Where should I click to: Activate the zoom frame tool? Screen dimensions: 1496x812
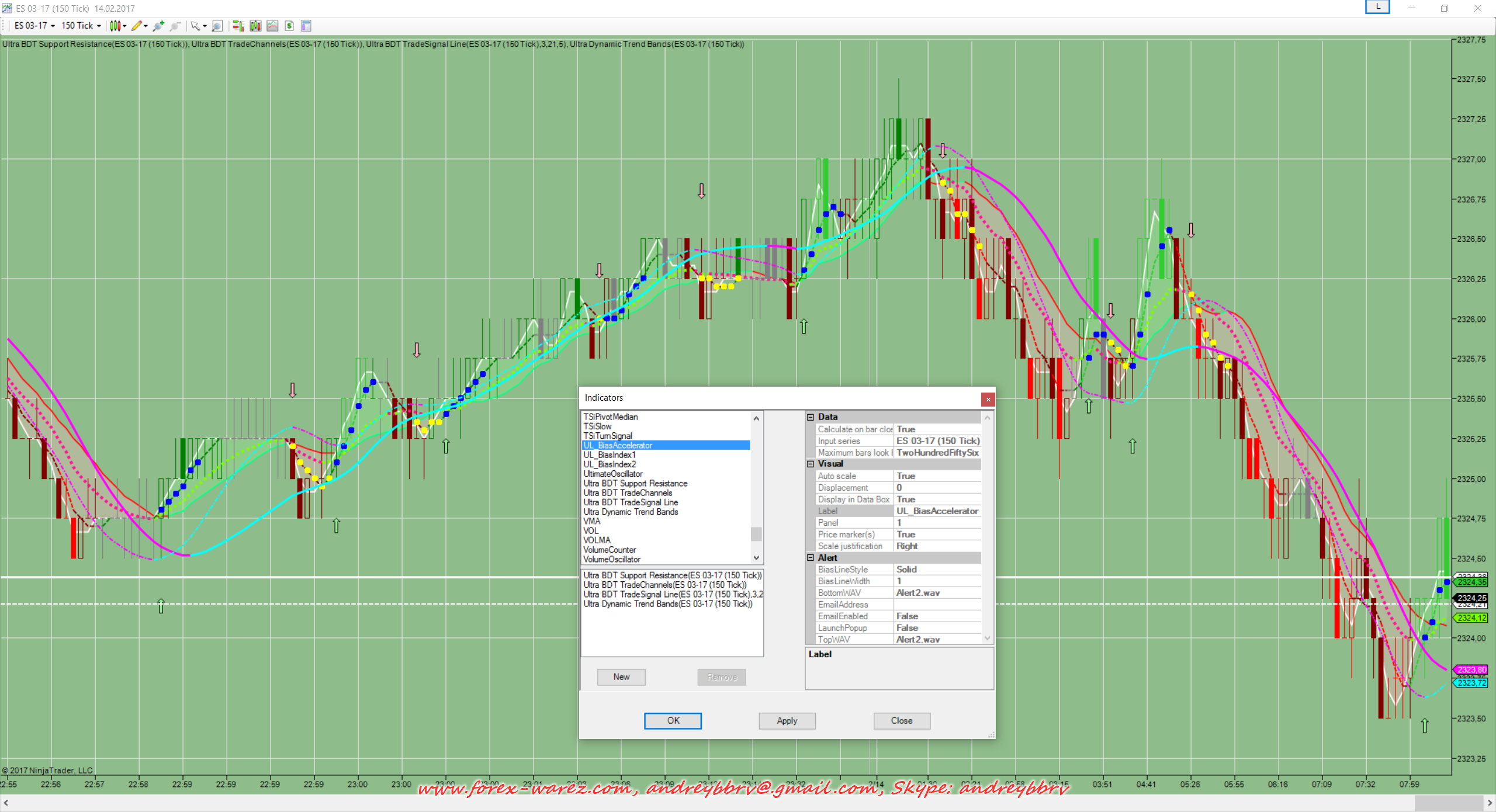(x=217, y=26)
